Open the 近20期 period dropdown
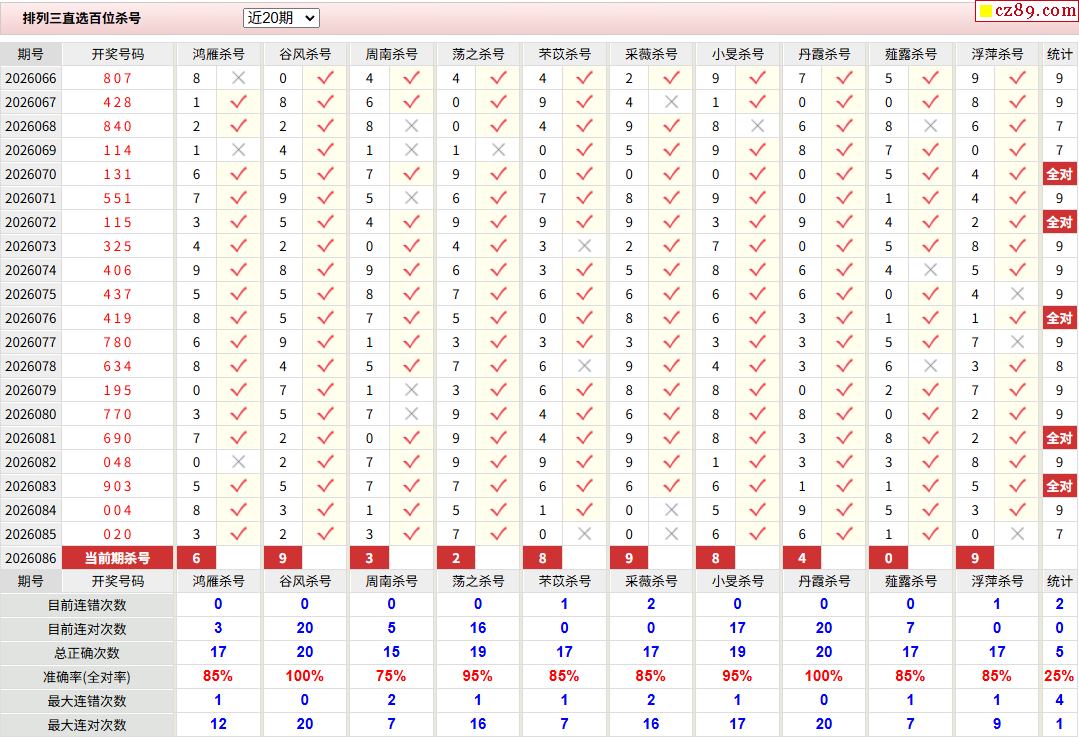 point(281,18)
